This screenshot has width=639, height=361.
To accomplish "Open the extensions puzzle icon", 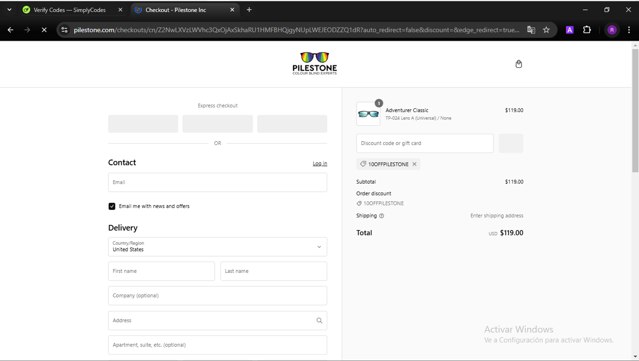I will [587, 30].
